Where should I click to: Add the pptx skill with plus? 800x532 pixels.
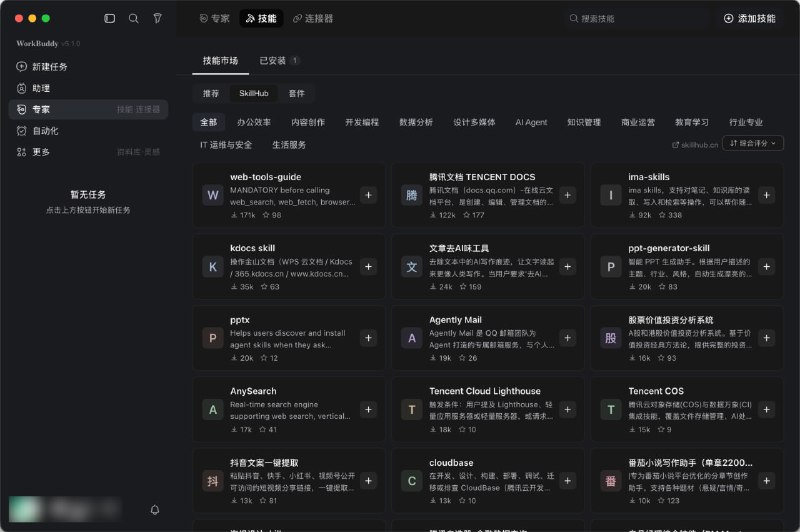[368, 338]
